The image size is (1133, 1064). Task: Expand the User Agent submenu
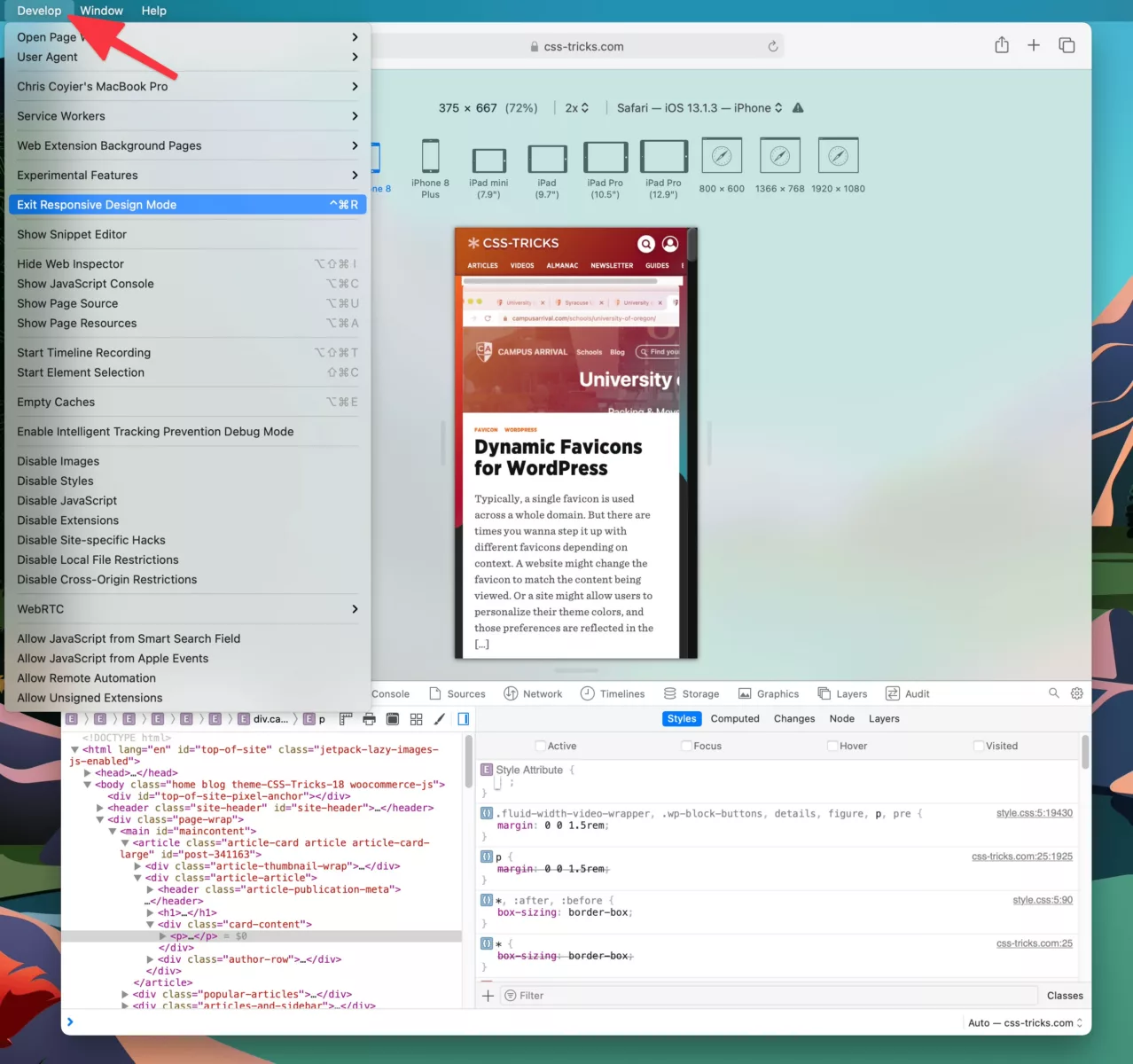[187, 57]
